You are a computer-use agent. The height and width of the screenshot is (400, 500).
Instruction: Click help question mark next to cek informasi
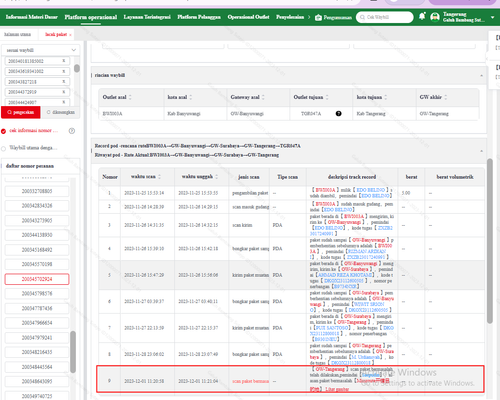pyautogui.click(x=72, y=131)
